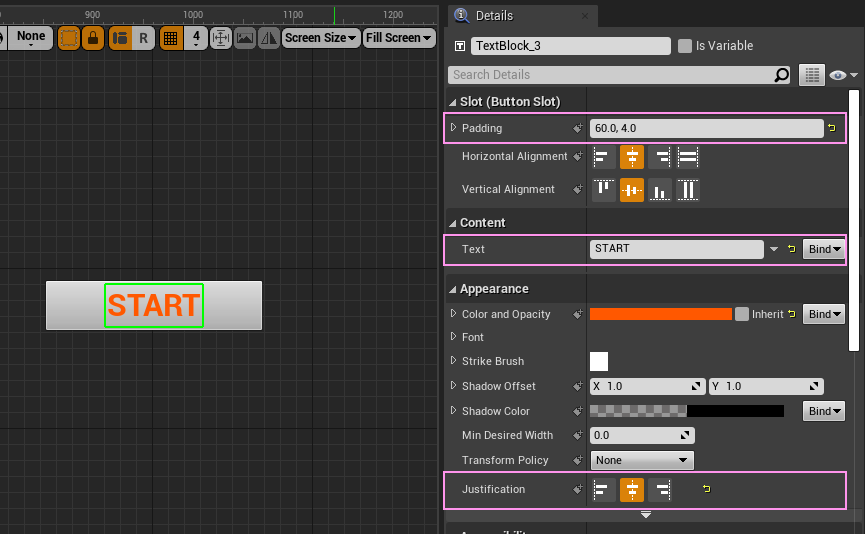Expand the Shadow Color property
Screen dimensions: 865x534
click(x=453, y=410)
